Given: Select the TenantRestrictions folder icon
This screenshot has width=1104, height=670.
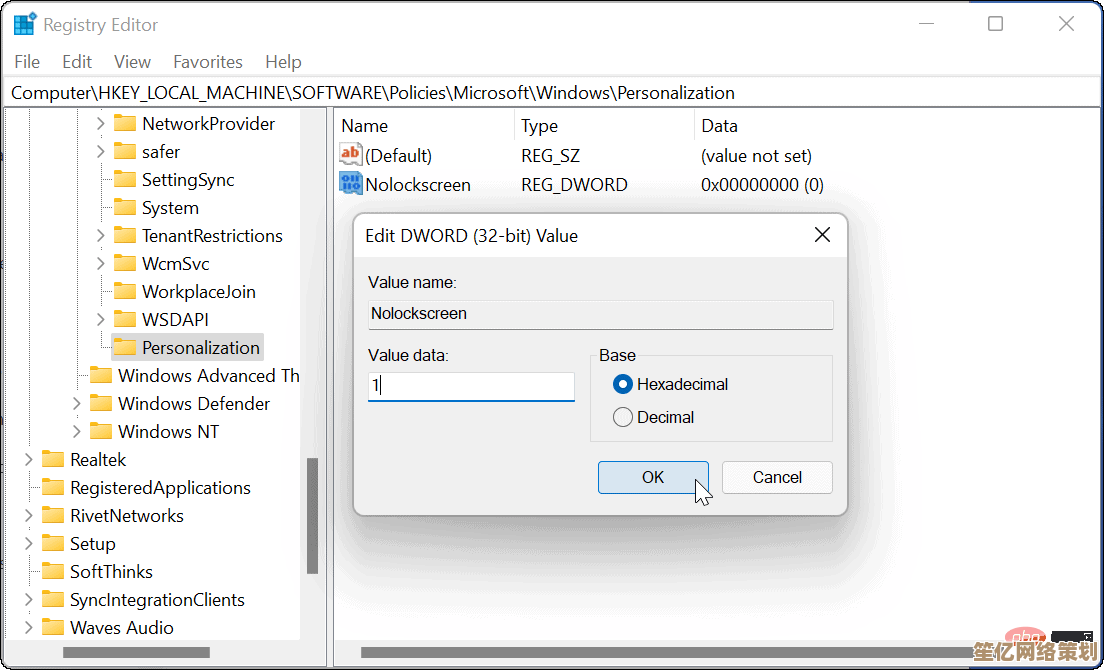Looking at the screenshot, I should (x=125, y=236).
